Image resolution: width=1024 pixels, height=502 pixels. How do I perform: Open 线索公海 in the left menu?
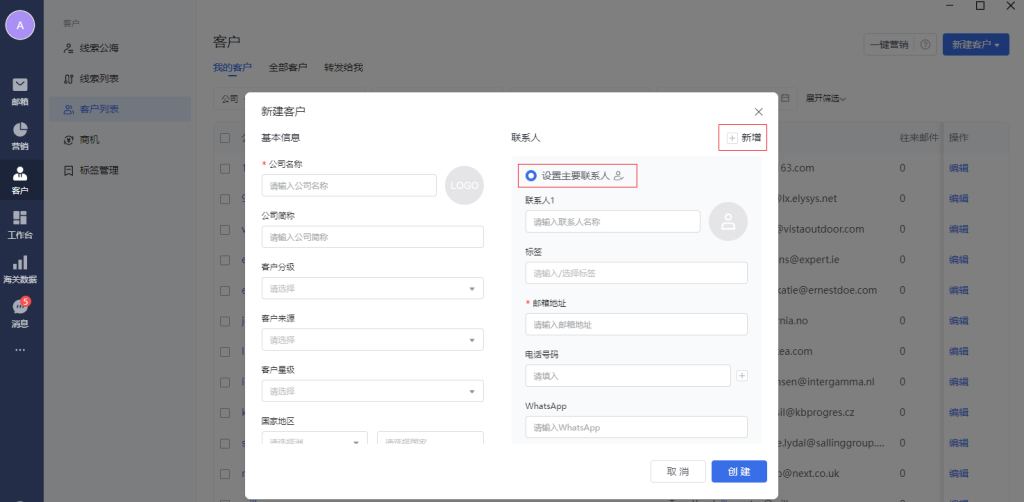click(105, 48)
